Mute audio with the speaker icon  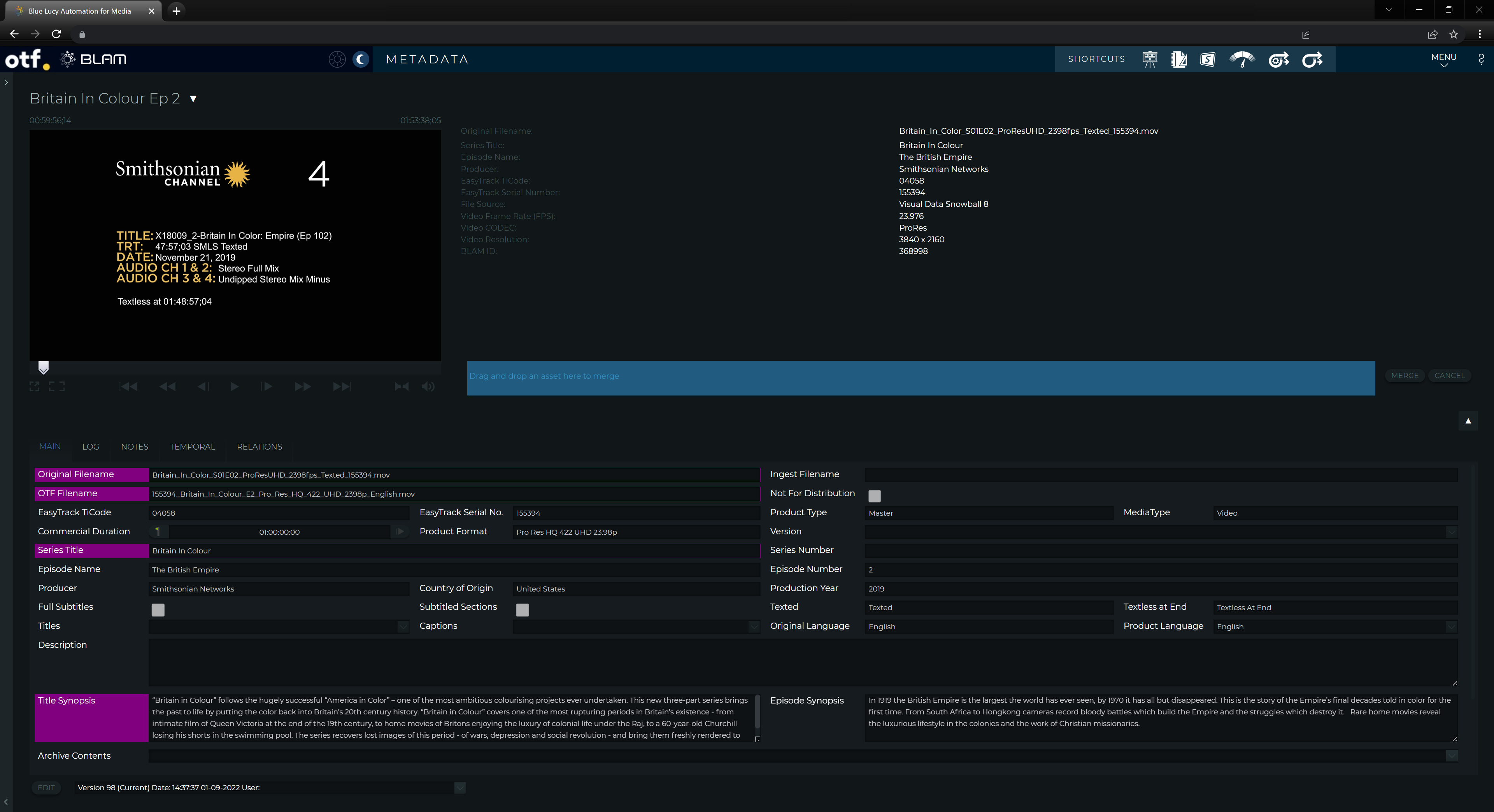click(x=428, y=387)
